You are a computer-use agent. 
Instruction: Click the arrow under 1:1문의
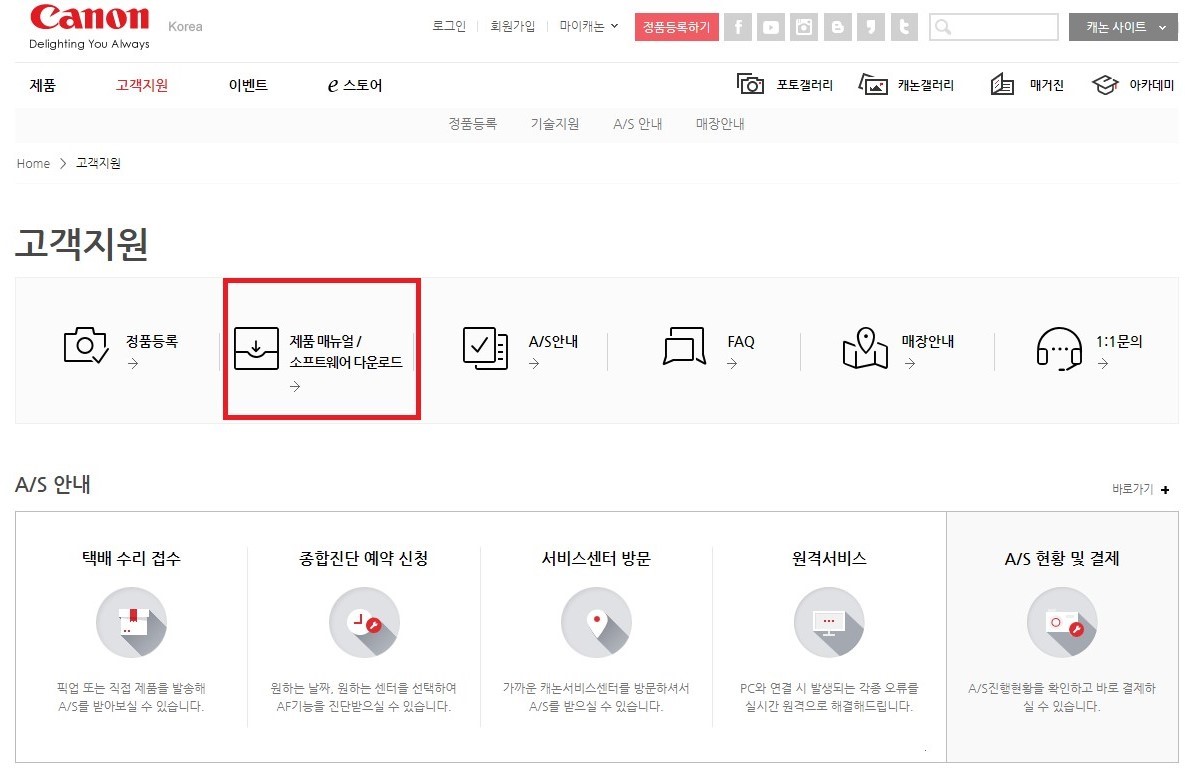pyautogui.click(x=1103, y=364)
